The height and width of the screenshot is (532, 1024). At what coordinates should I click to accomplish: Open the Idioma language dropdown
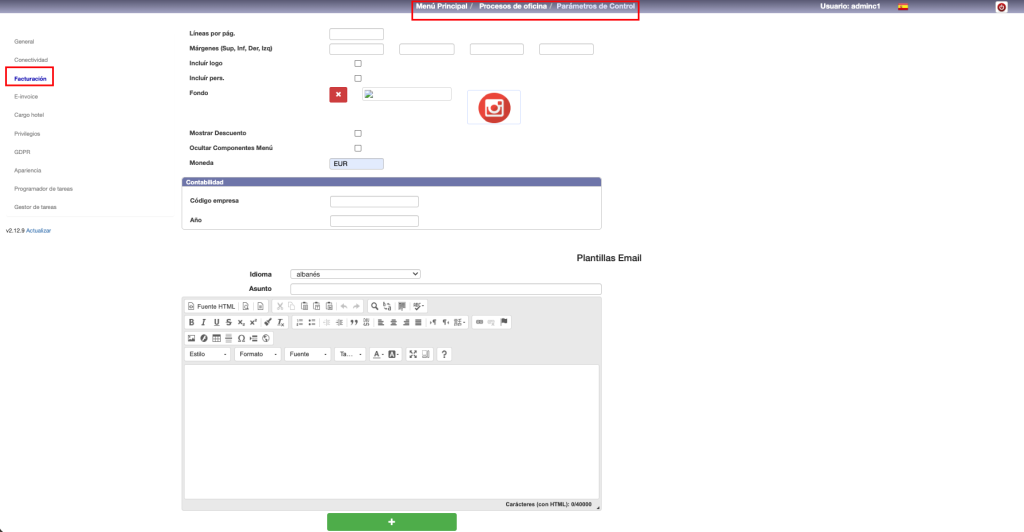(x=355, y=274)
